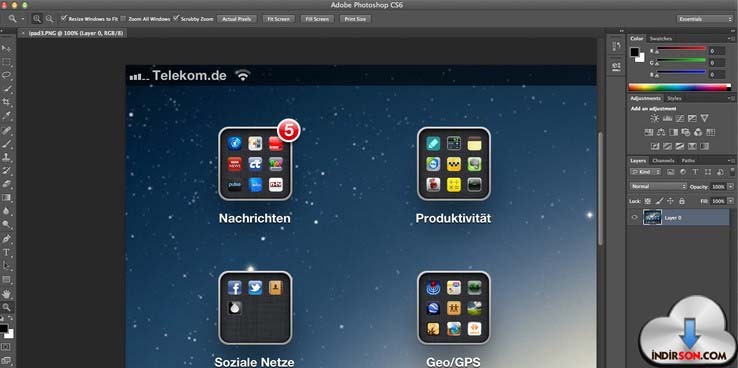Select the Eyedropper tool
Image resolution: width=738 pixels, height=368 pixels.
click(x=6, y=116)
